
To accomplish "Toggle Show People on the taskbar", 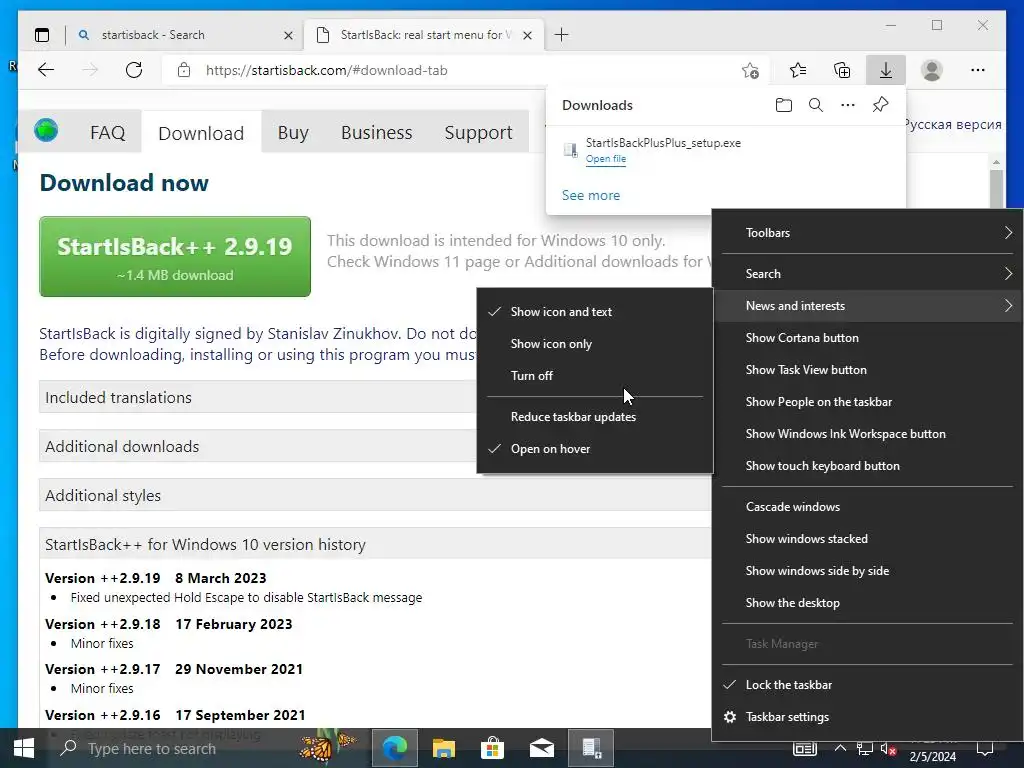I will tap(867, 402).
